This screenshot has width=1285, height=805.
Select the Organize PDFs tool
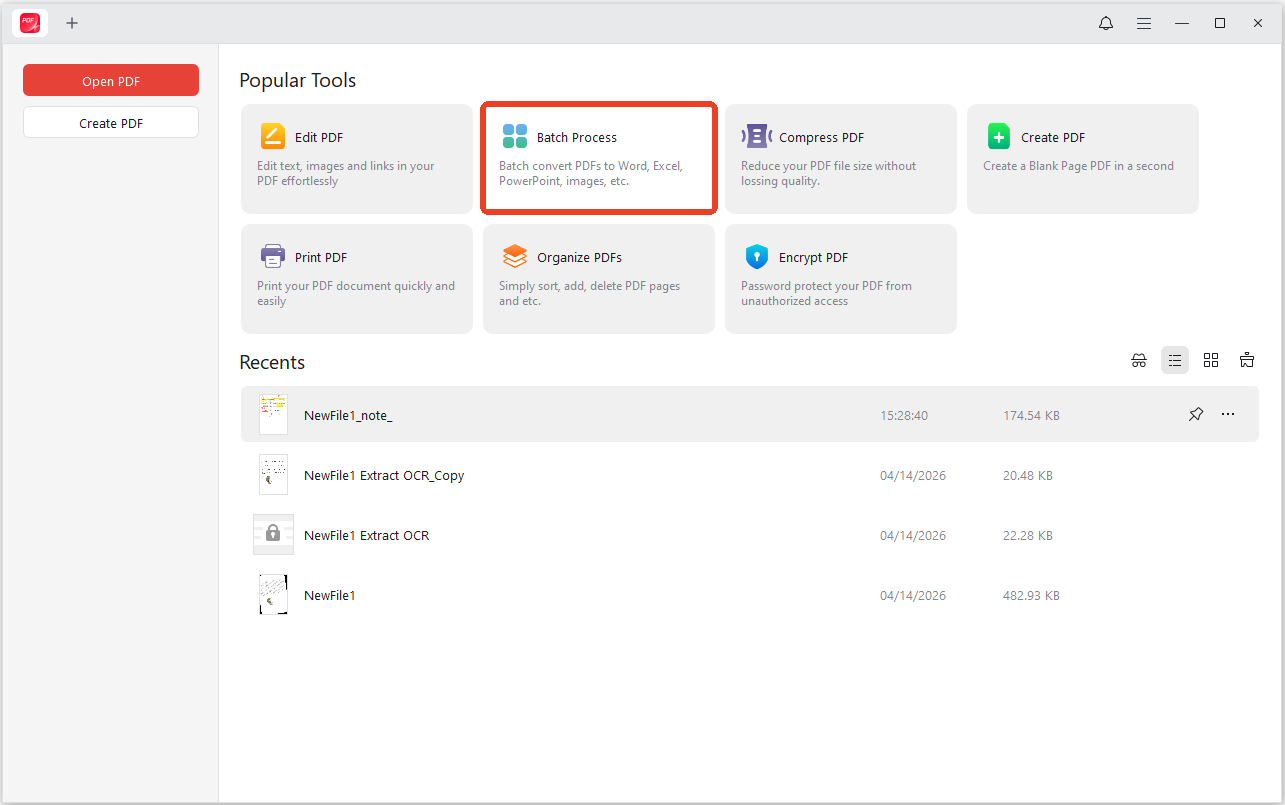(598, 278)
